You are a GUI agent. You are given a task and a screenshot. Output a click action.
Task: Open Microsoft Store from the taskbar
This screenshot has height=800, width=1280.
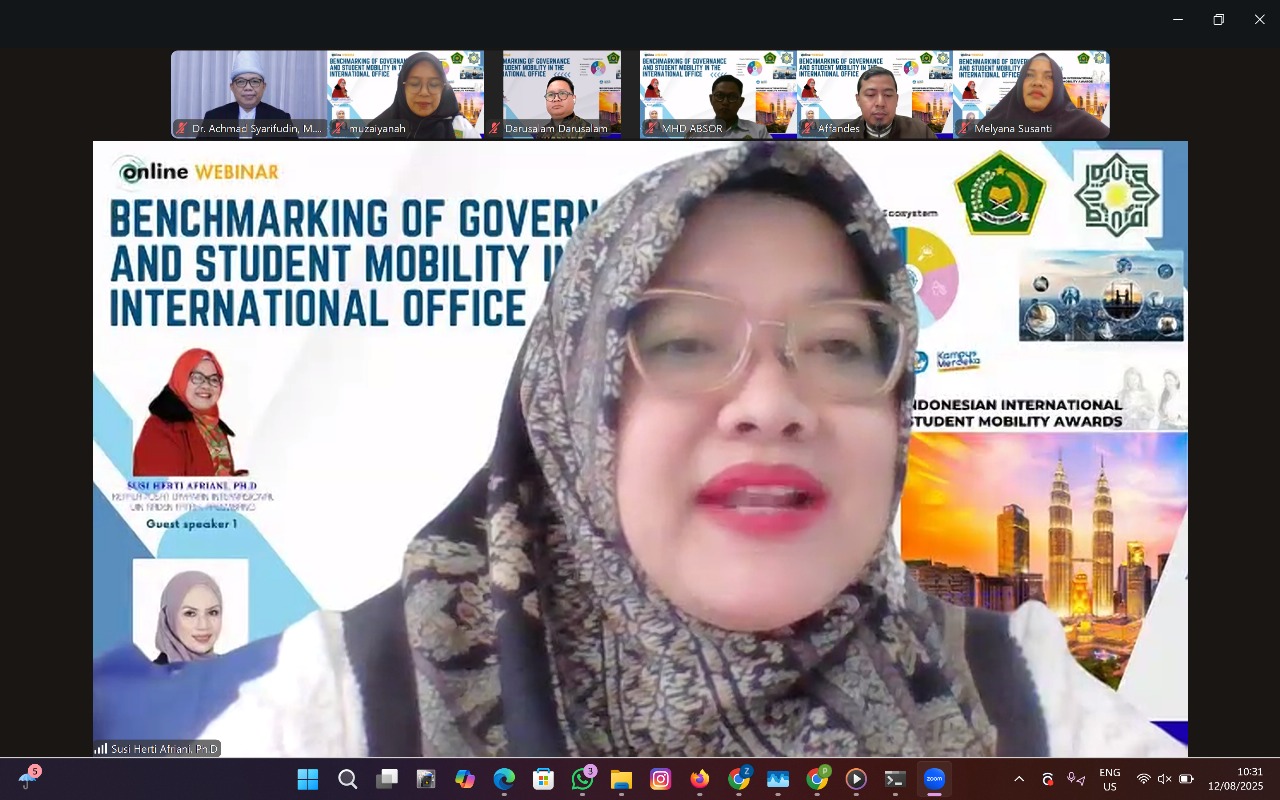pos(543,779)
